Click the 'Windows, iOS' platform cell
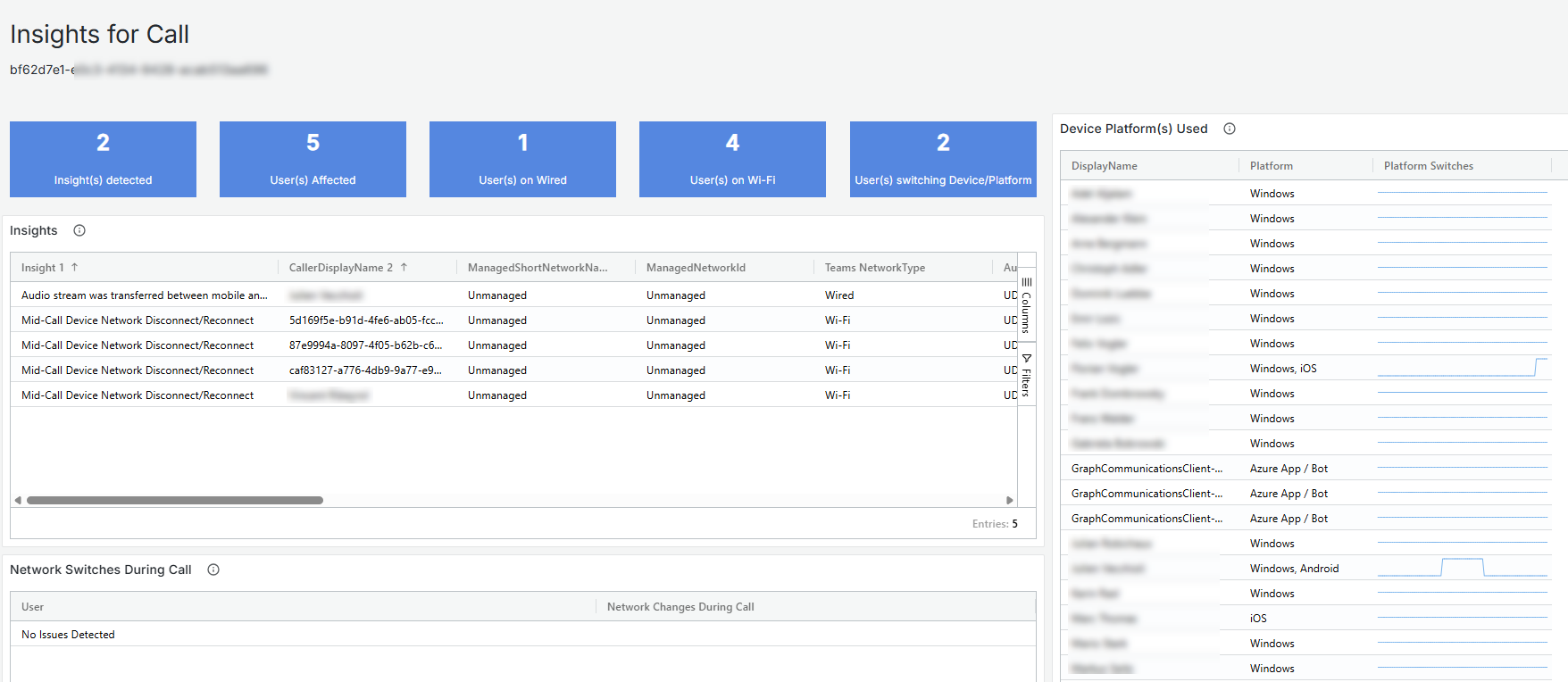This screenshot has width=1568, height=682. click(1283, 368)
